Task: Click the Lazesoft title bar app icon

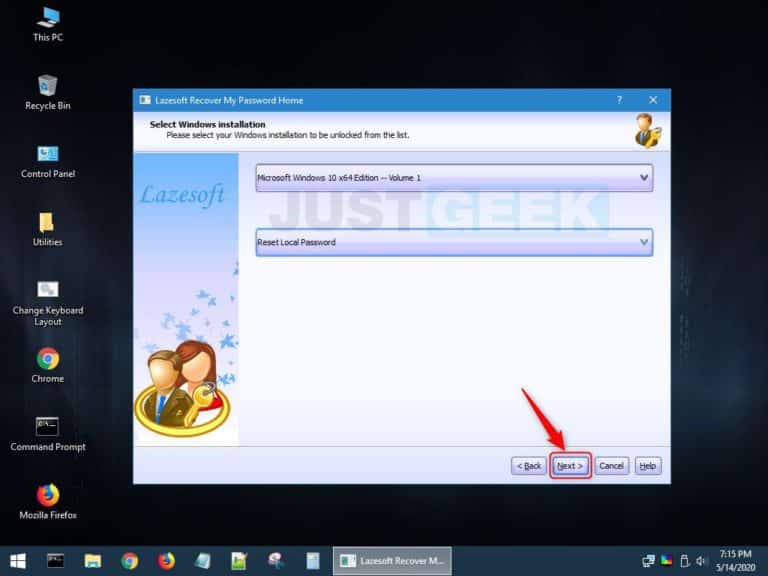Action: click(145, 100)
